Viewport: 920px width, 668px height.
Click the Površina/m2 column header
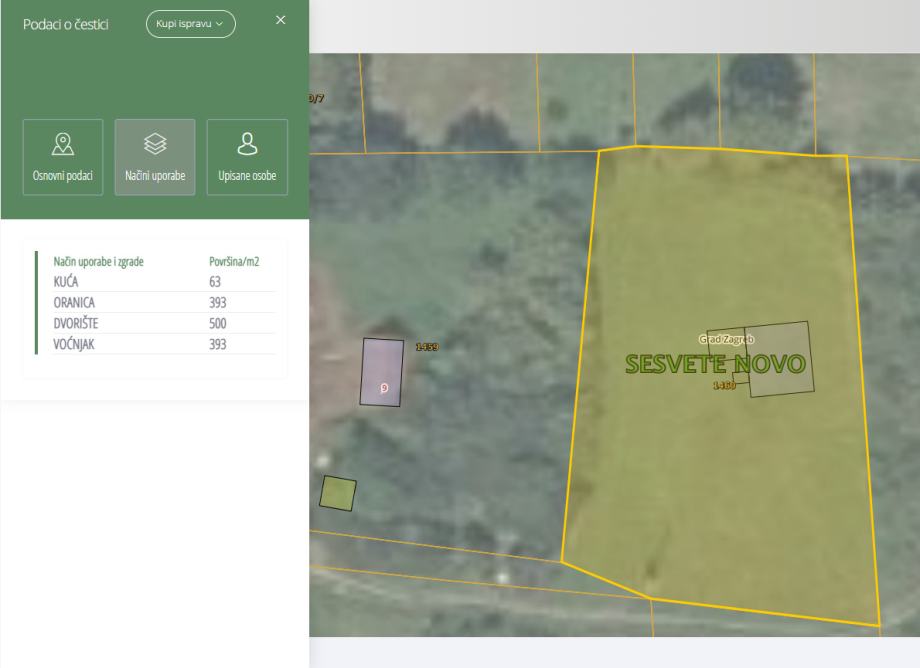coord(234,262)
